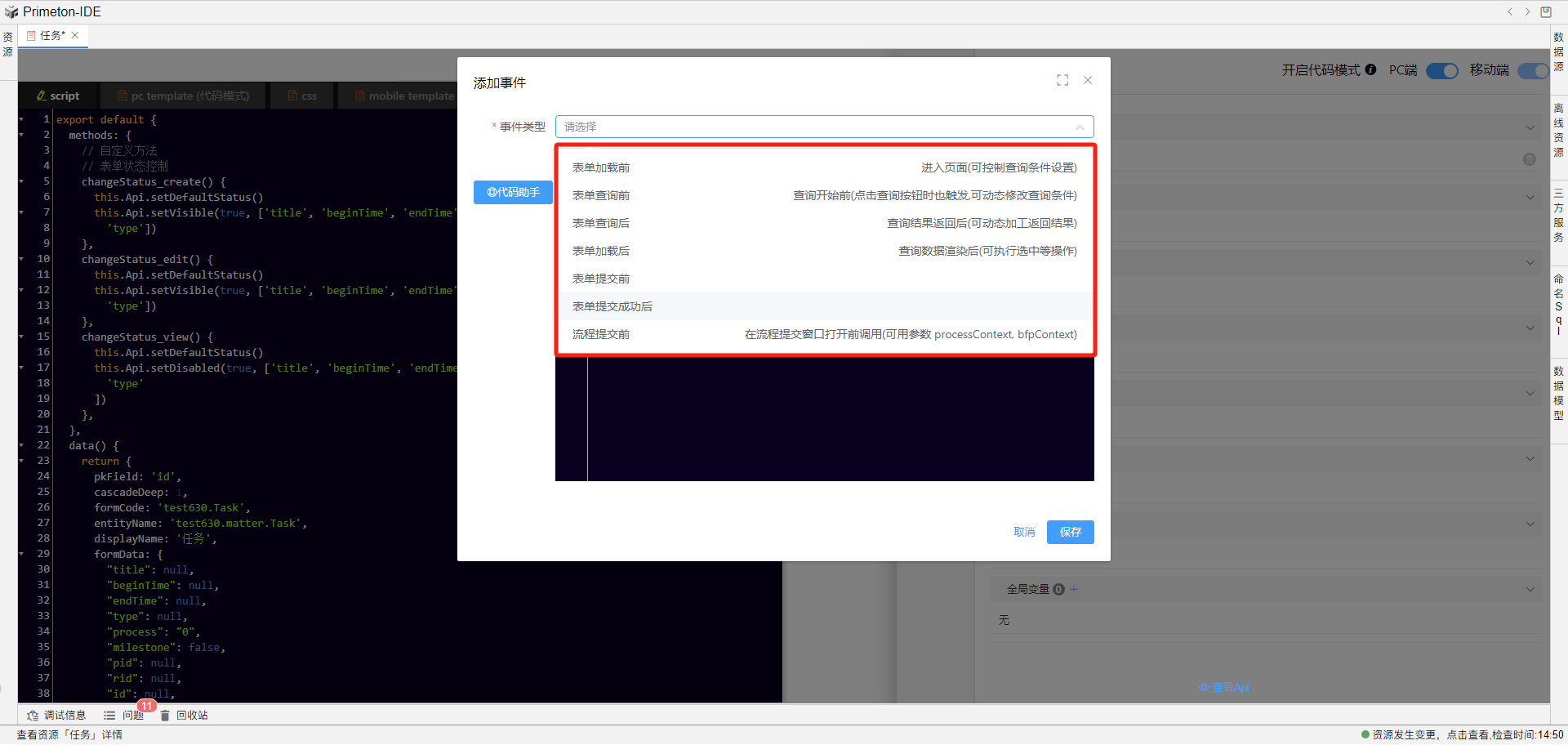Click the forward arrow in the title bar
Viewport: 1568px width, 745px height.
coord(1527,11)
